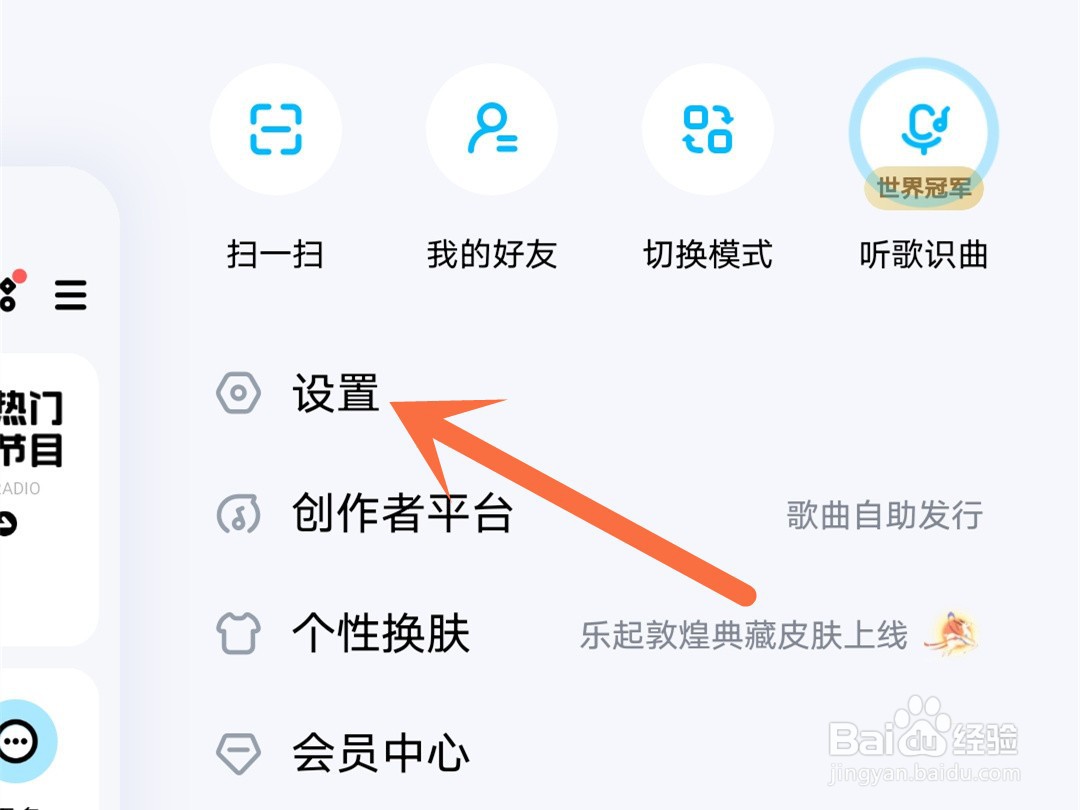
Task: Open 我的好友 friends icon
Action: (x=492, y=129)
